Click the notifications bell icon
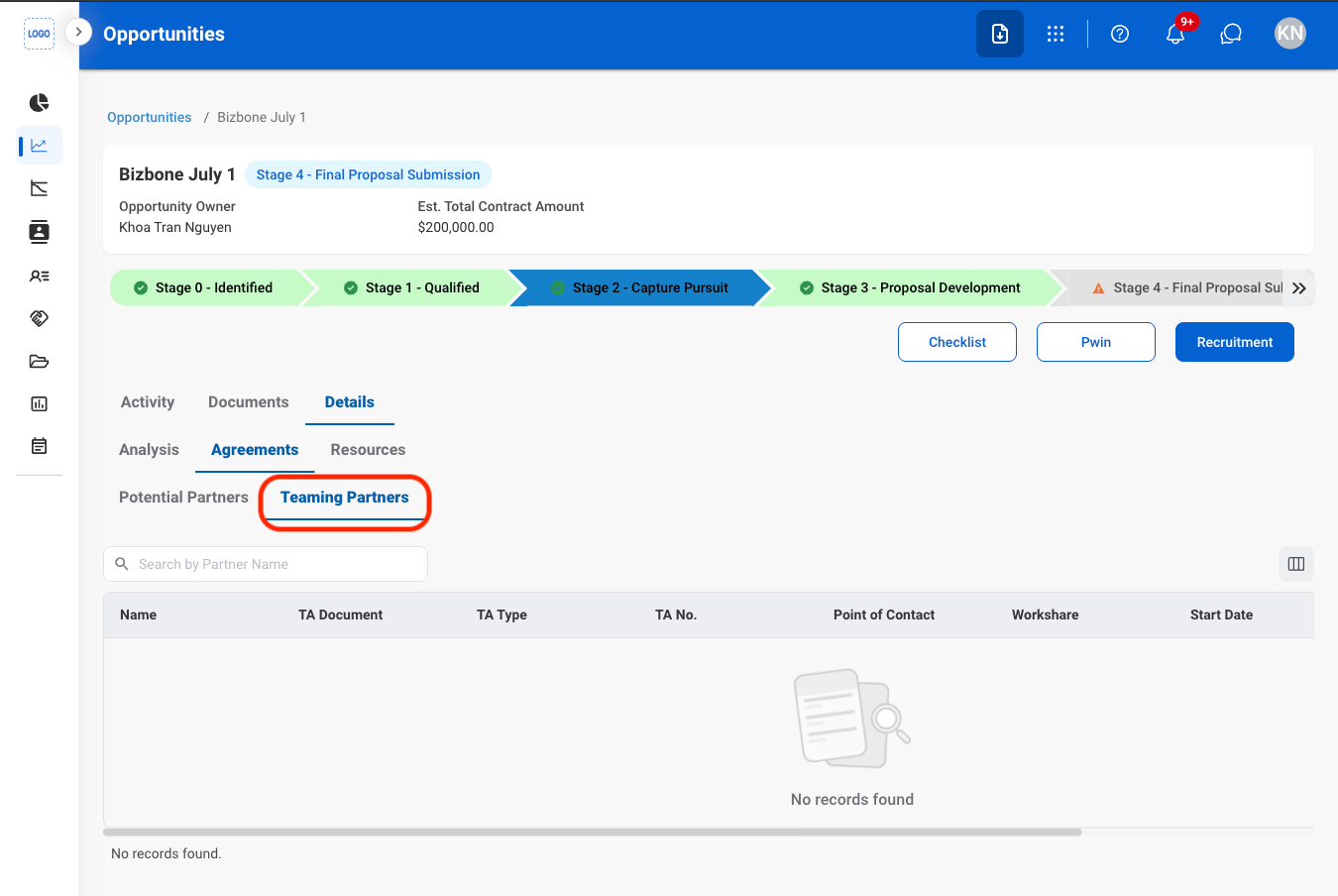The width and height of the screenshot is (1338, 896). (x=1175, y=34)
